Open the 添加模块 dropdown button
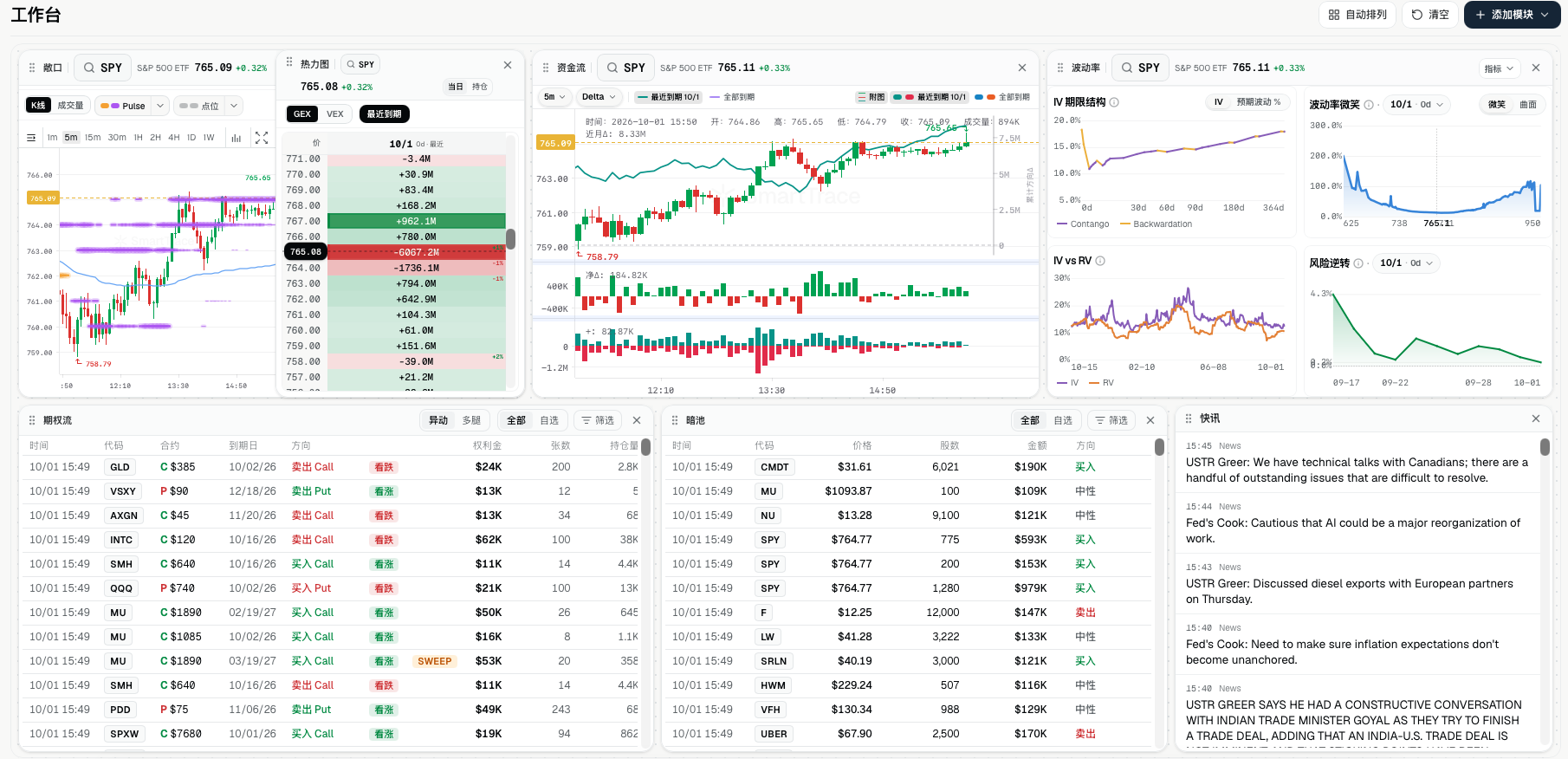The width and height of the screenshot is (1568, 759). pyautogui.click(x=1512, y=15)
